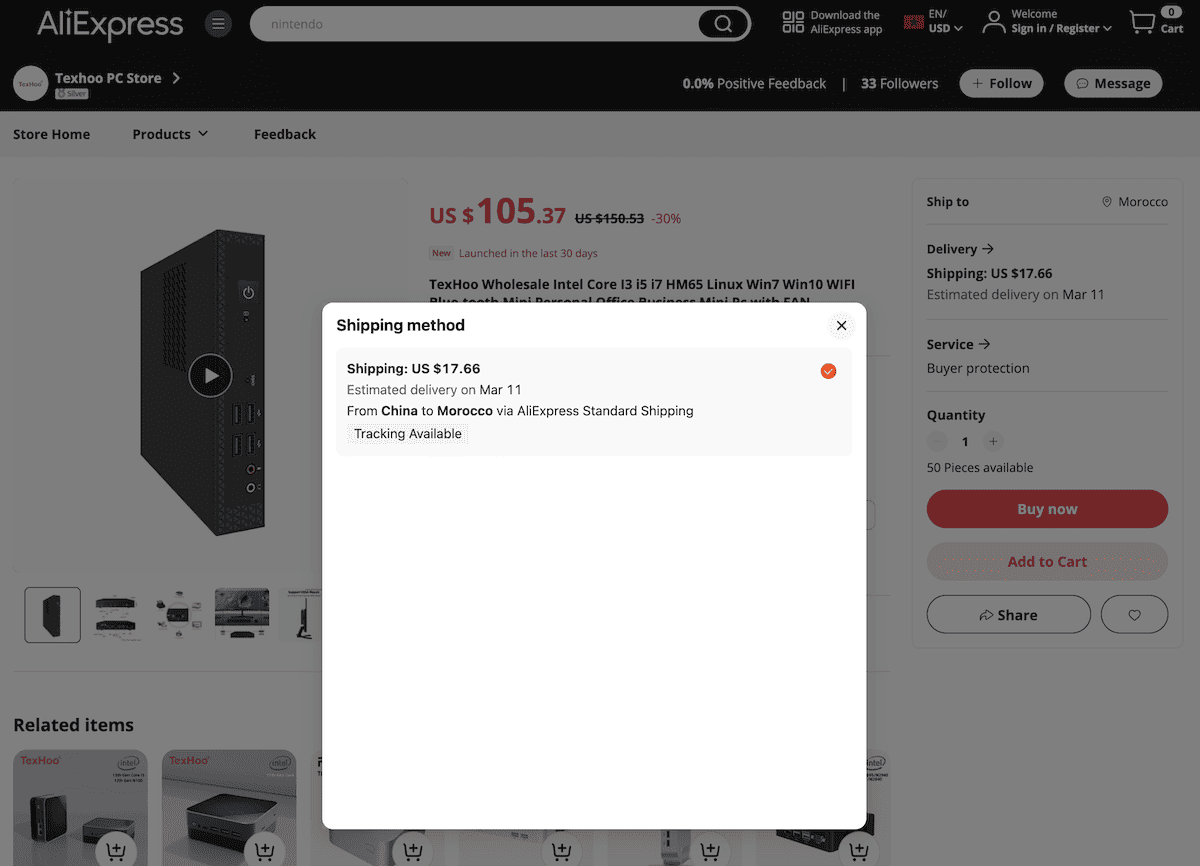Click the Download AliExpress app QR icon
Viewport: 1200px width, 866px height.
(x=792, y=21)
